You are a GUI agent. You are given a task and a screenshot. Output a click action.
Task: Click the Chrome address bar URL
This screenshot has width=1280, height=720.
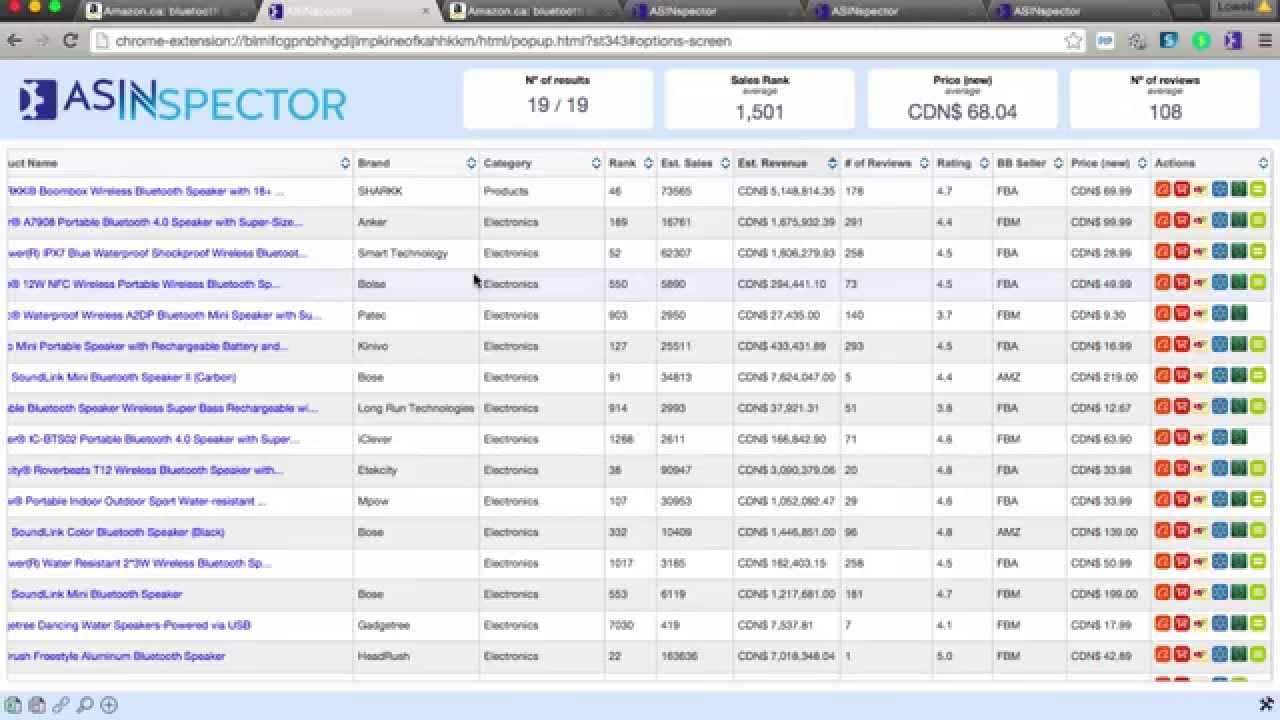point(423,41)
